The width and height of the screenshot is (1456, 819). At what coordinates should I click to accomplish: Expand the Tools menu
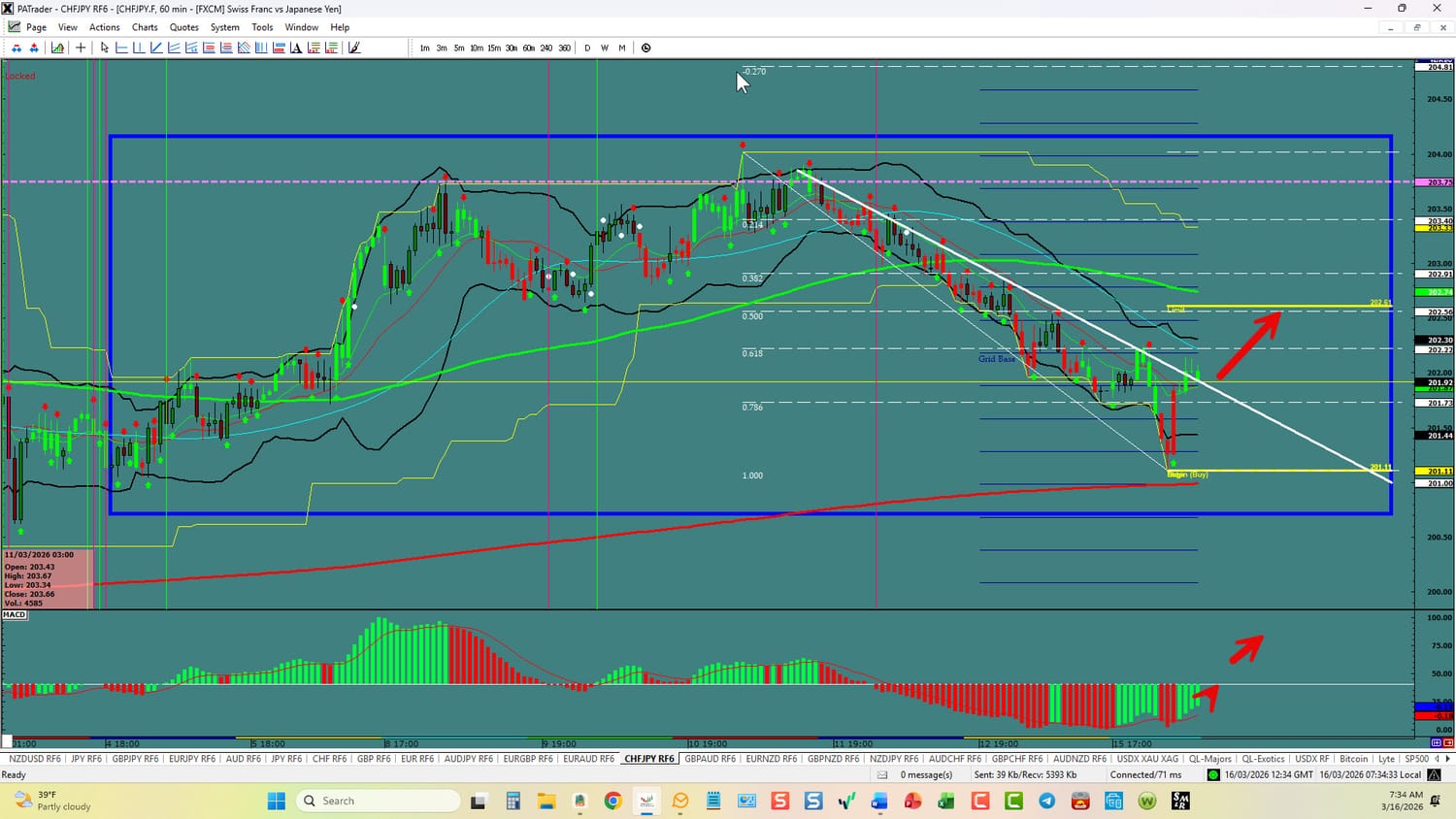click(x=262, y=27)
